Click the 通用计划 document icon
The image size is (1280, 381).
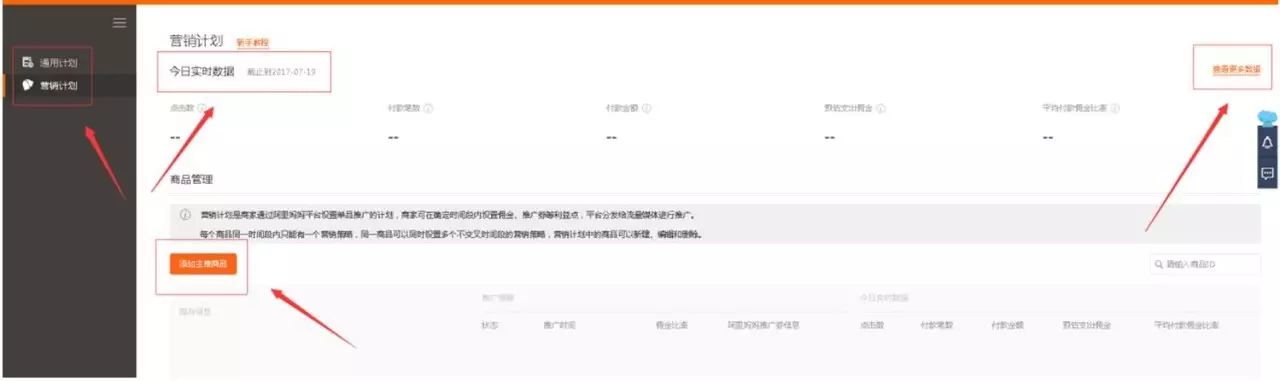(28, 63)
